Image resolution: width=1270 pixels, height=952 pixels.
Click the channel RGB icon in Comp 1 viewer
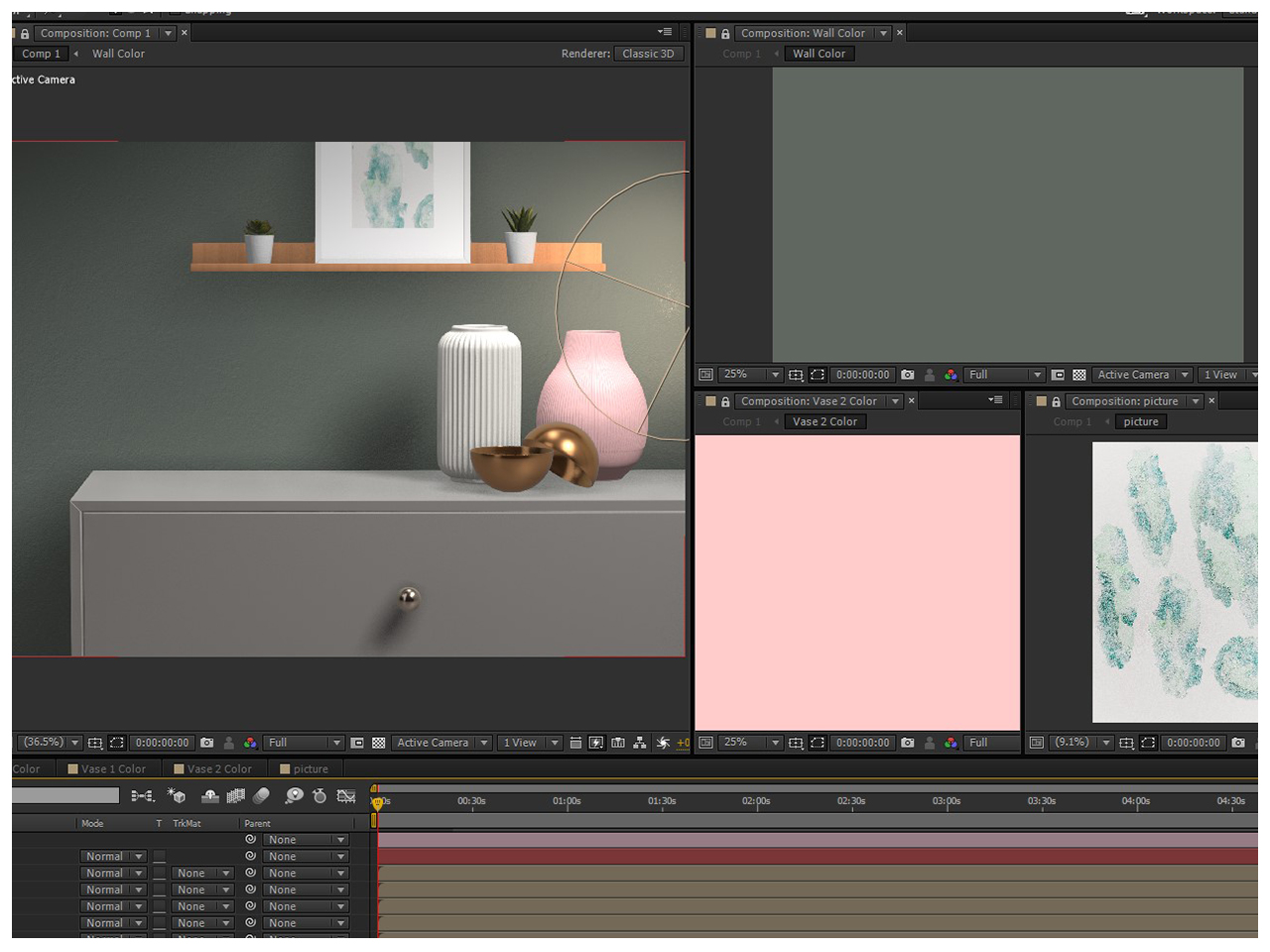point(250,743)
